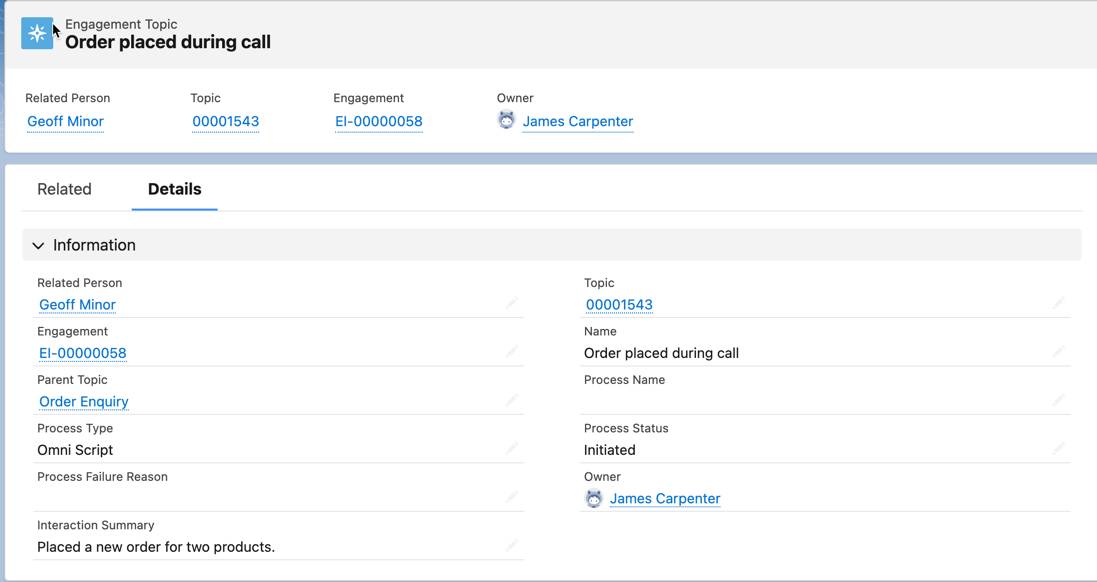Image resolution: width=1097 pixels, height=582 pixels.
Task: Open the Order Enquiry parent topic link
Action: (x=84, y=402)
